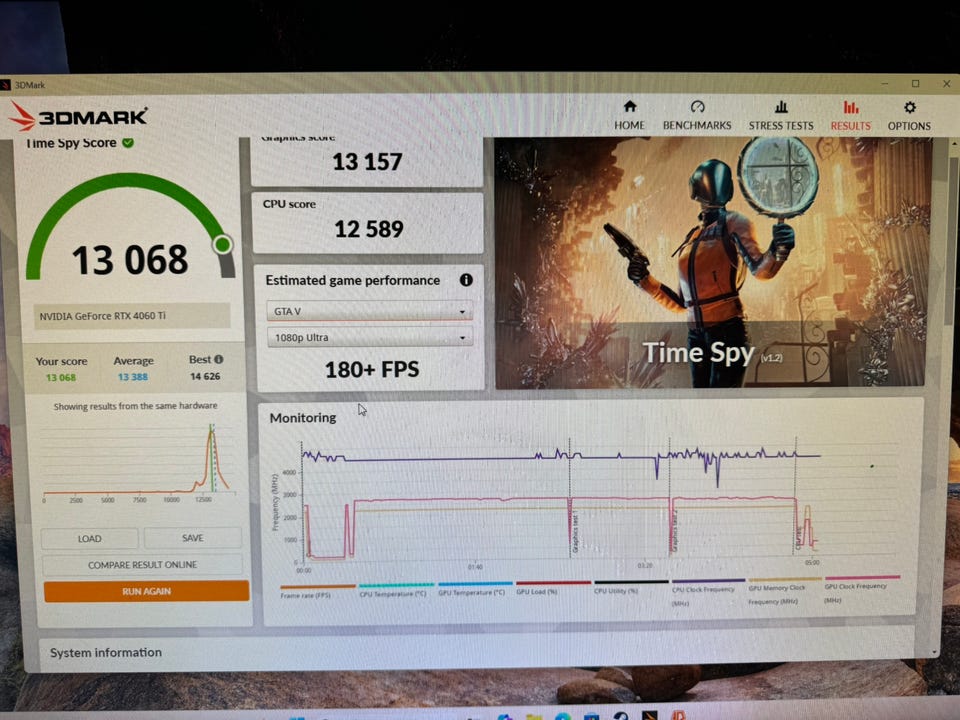Click the Average score 13 388
960x720 pixels.
coord(133,377)
